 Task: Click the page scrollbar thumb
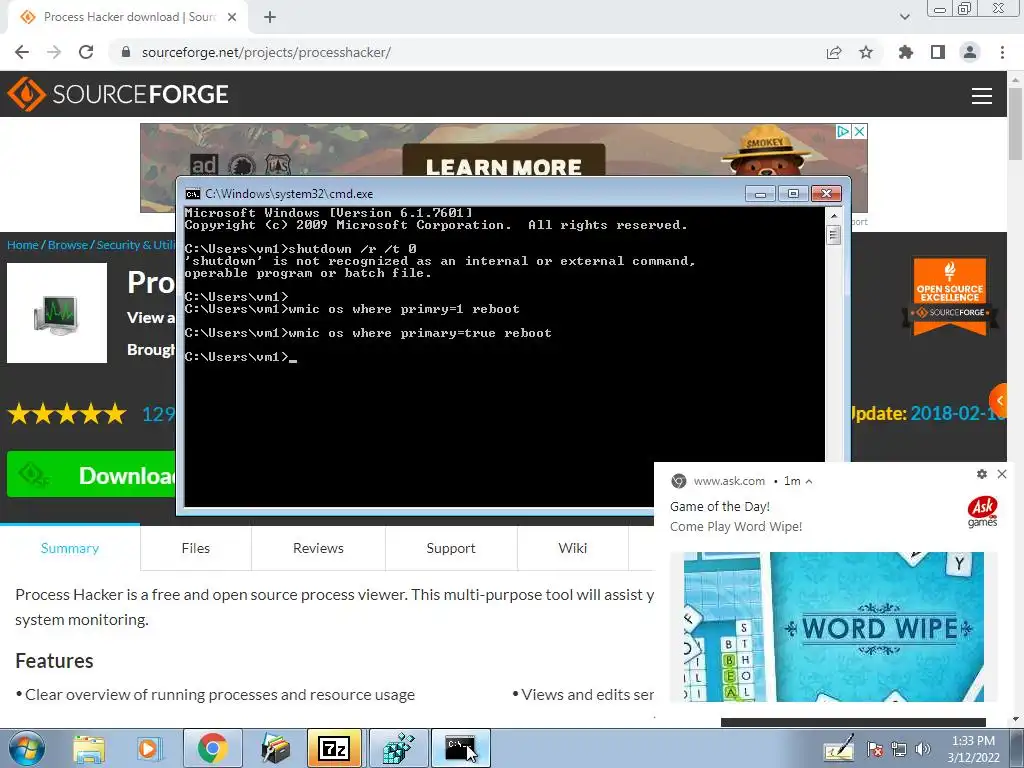(x=1015, y=123)
